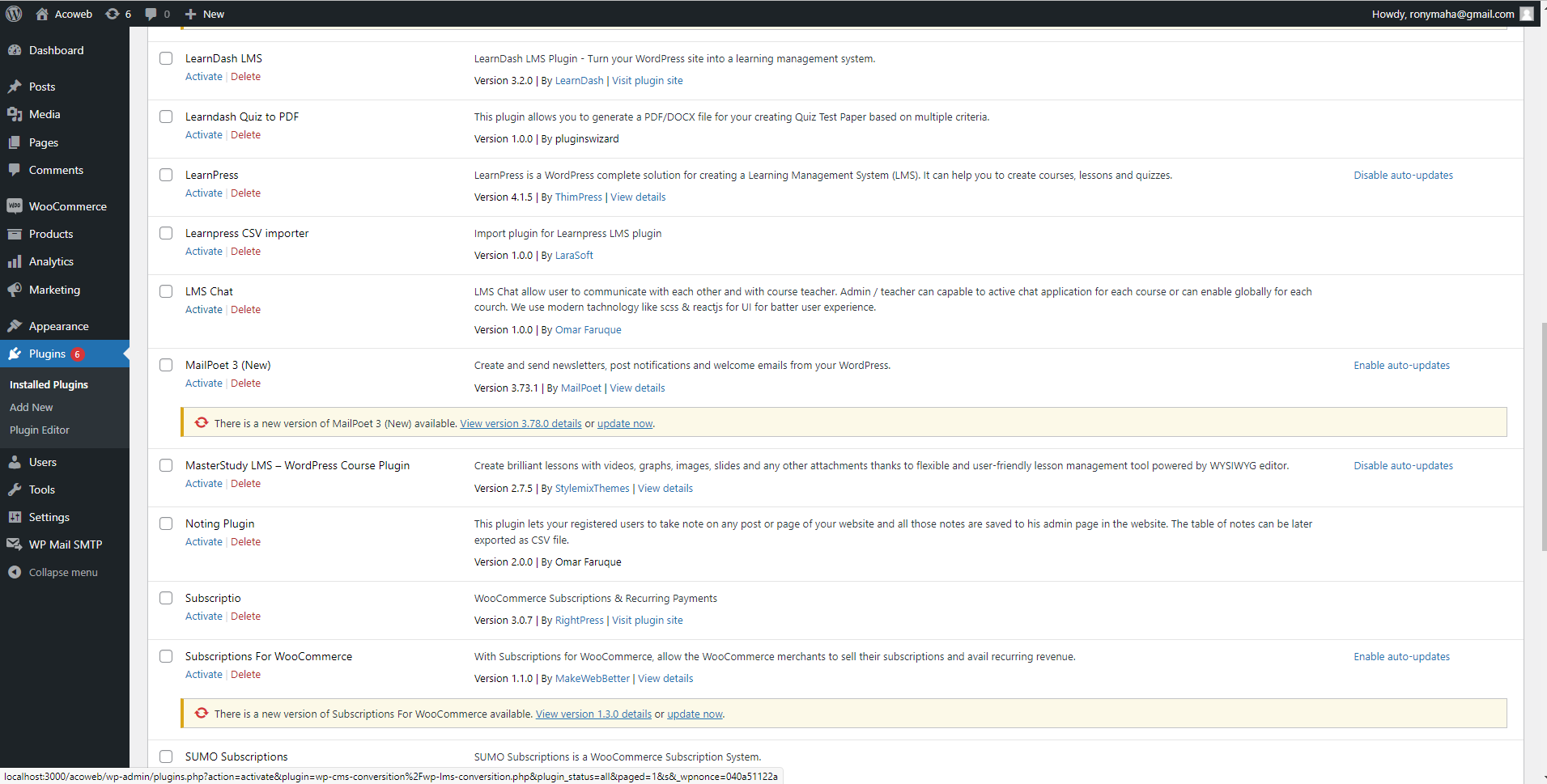Open the WooCommerce menu item
Image resolution: width=1547 pixels, height=784 pixels.
click(67, 206)
